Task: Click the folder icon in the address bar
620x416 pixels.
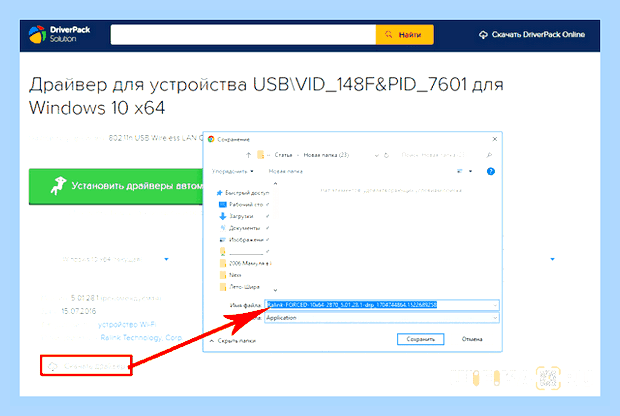Action: (261, 155)
